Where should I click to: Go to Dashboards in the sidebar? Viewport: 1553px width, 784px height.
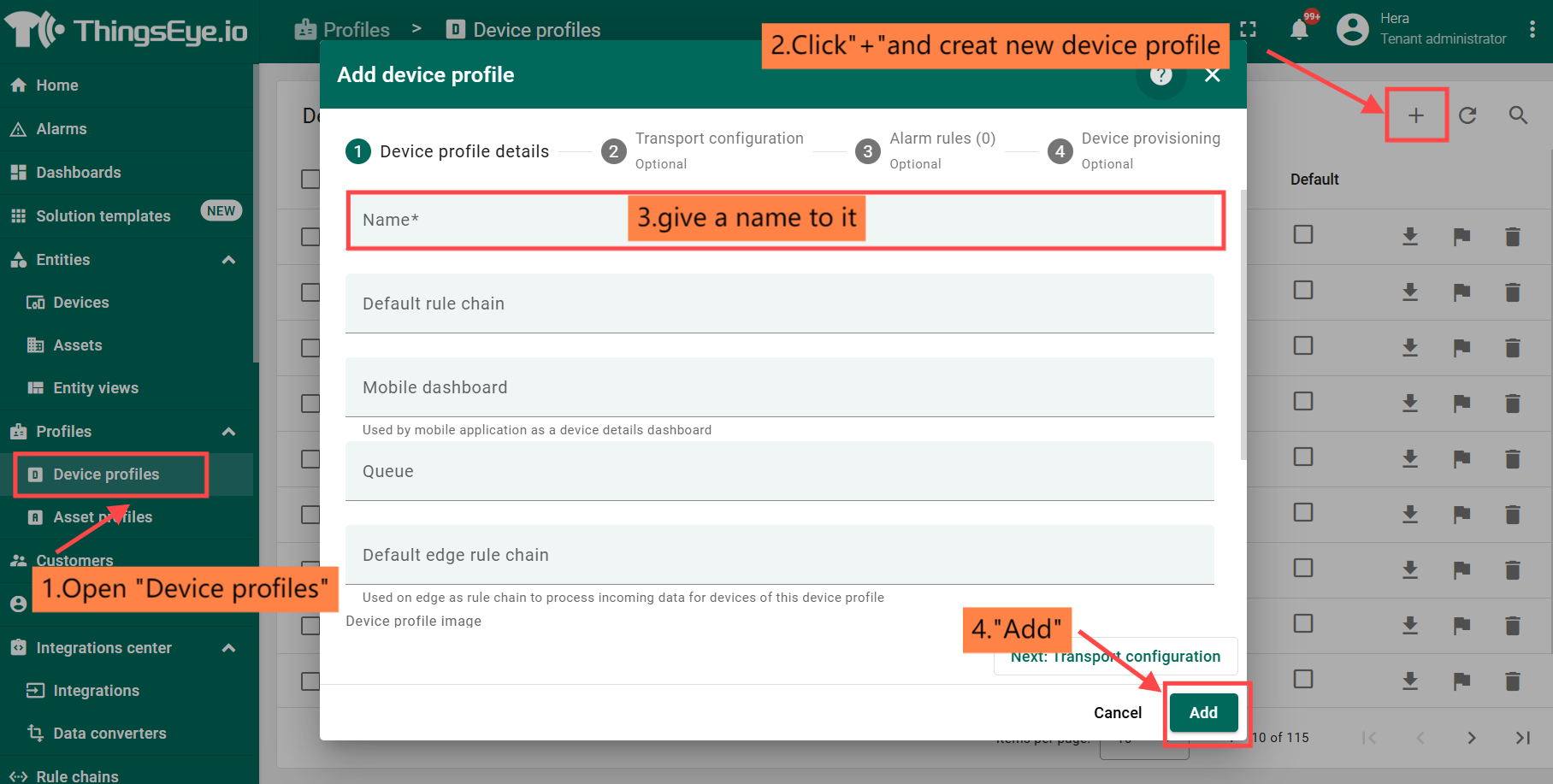tap(79, 173)
